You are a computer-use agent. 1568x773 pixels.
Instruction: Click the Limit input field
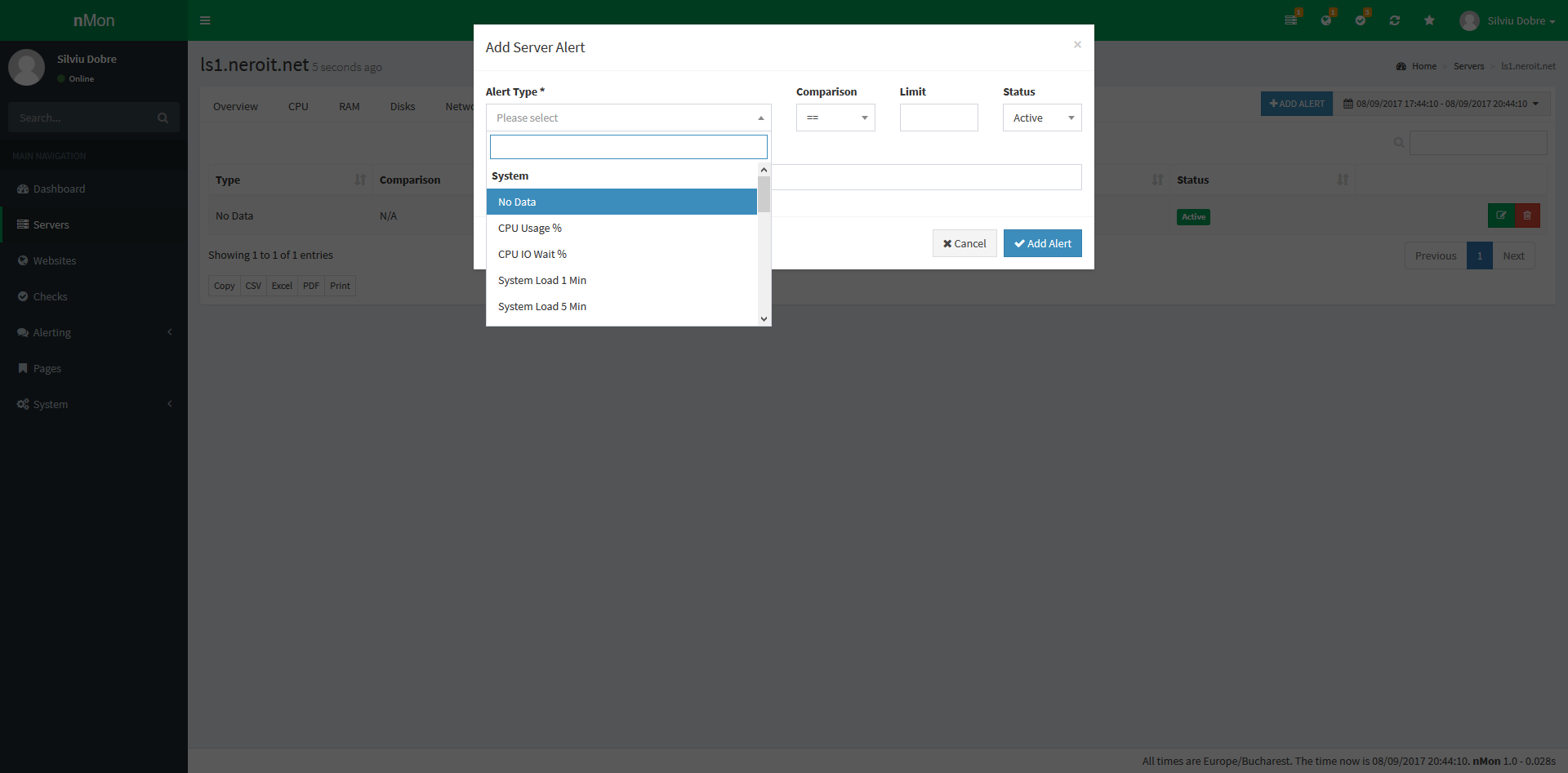click(938, 118)
